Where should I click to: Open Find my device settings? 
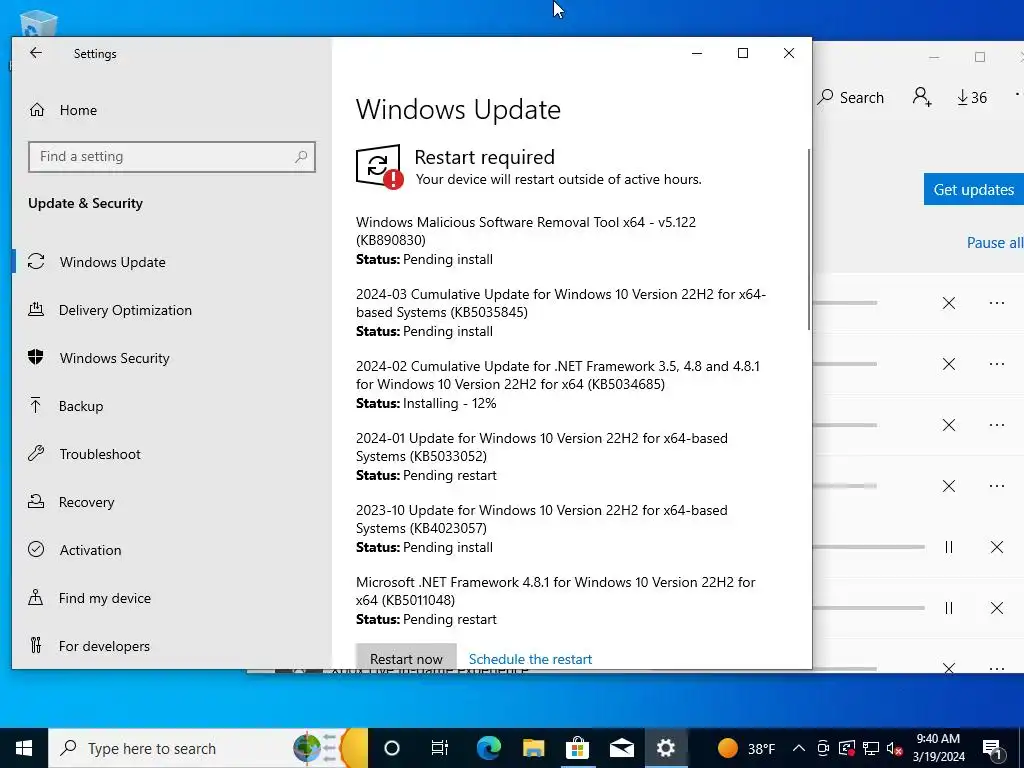pos(104,598)
